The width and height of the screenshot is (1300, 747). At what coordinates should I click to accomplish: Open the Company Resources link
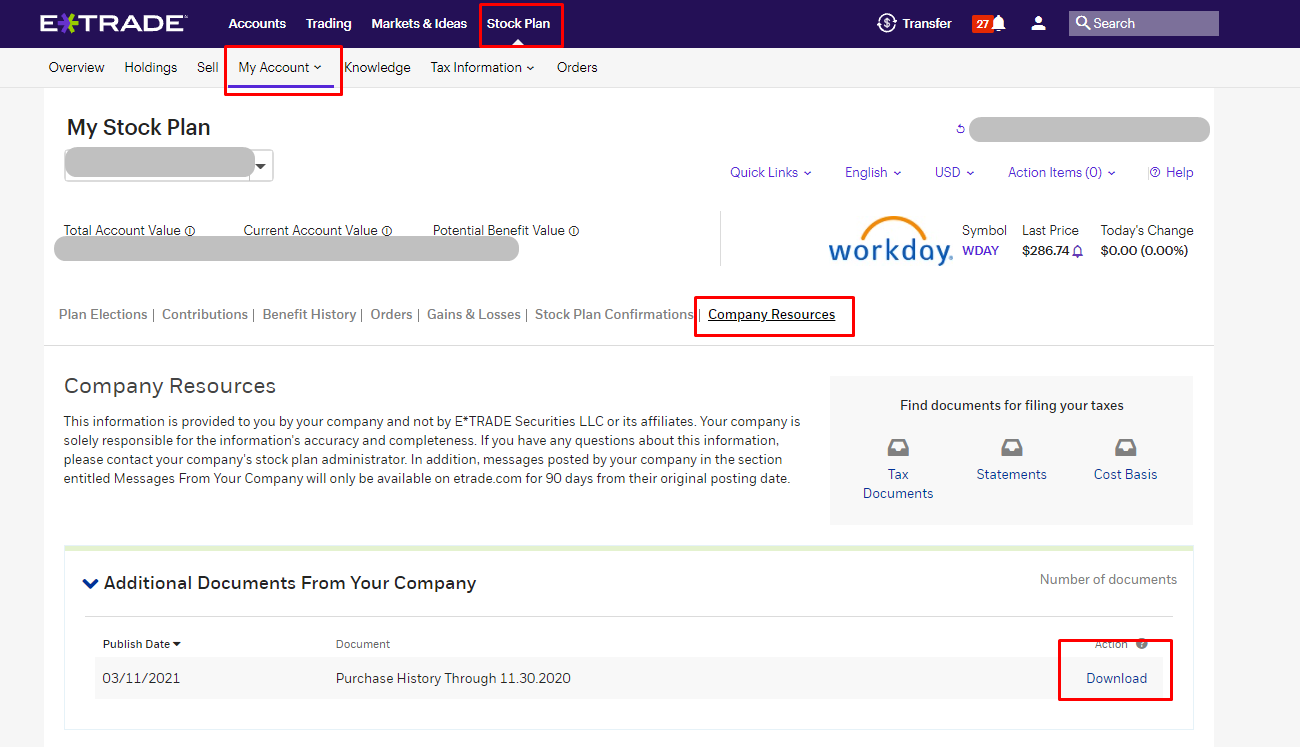point(771,314)
